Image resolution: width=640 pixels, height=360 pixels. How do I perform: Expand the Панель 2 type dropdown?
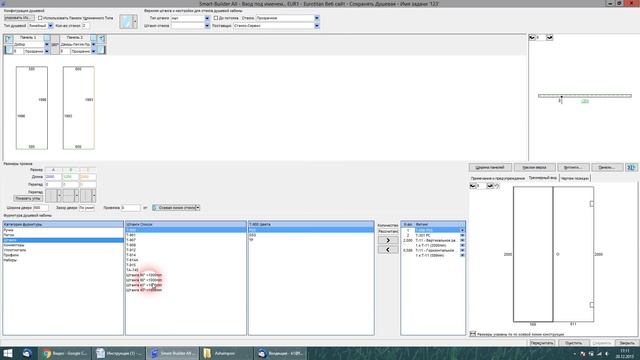94,44
